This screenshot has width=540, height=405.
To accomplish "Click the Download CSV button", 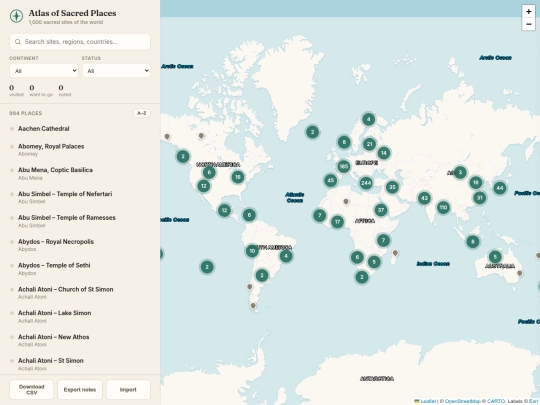I will point(31,390).
